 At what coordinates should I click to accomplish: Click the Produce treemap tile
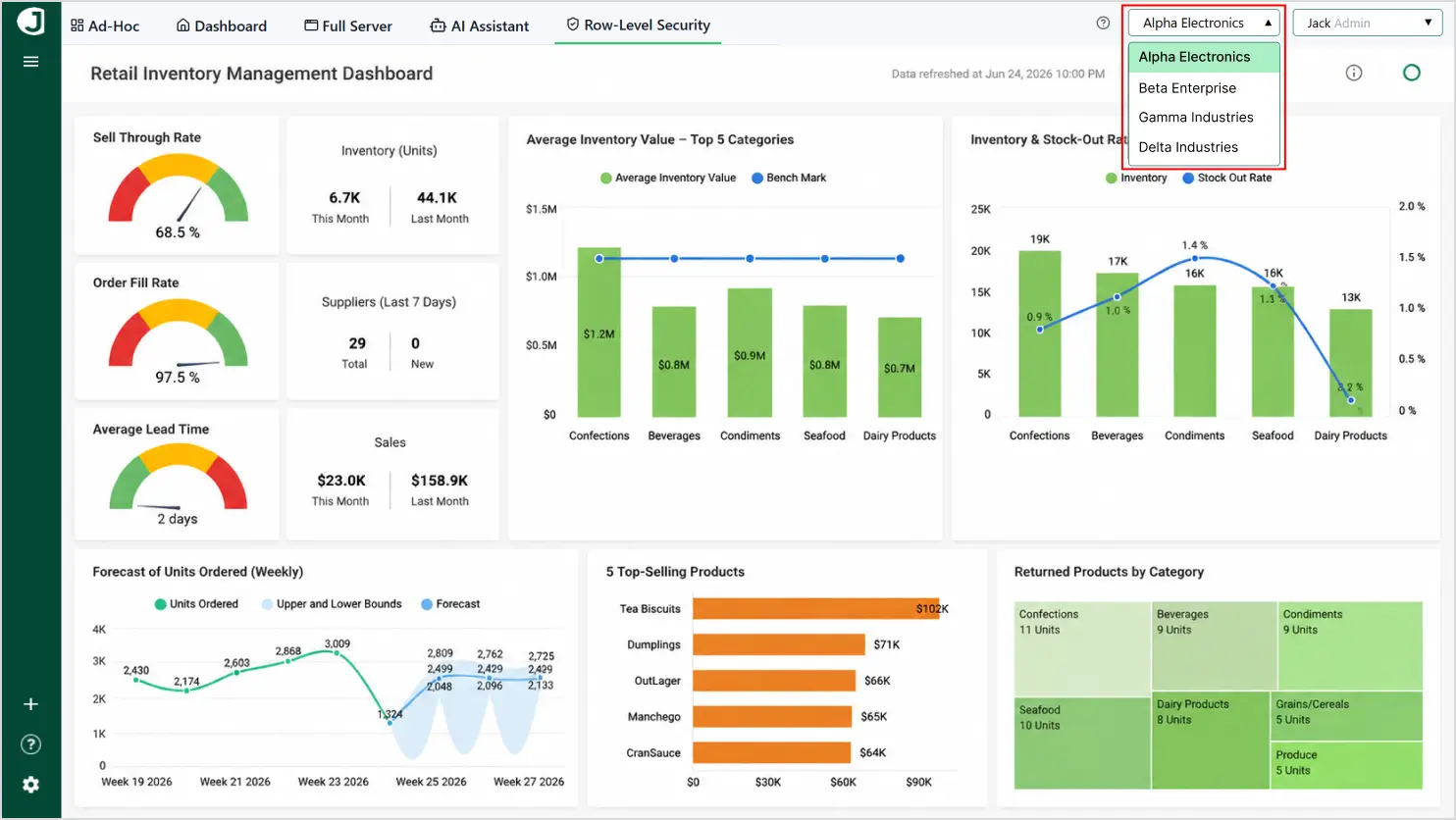tap(1348, 765)
